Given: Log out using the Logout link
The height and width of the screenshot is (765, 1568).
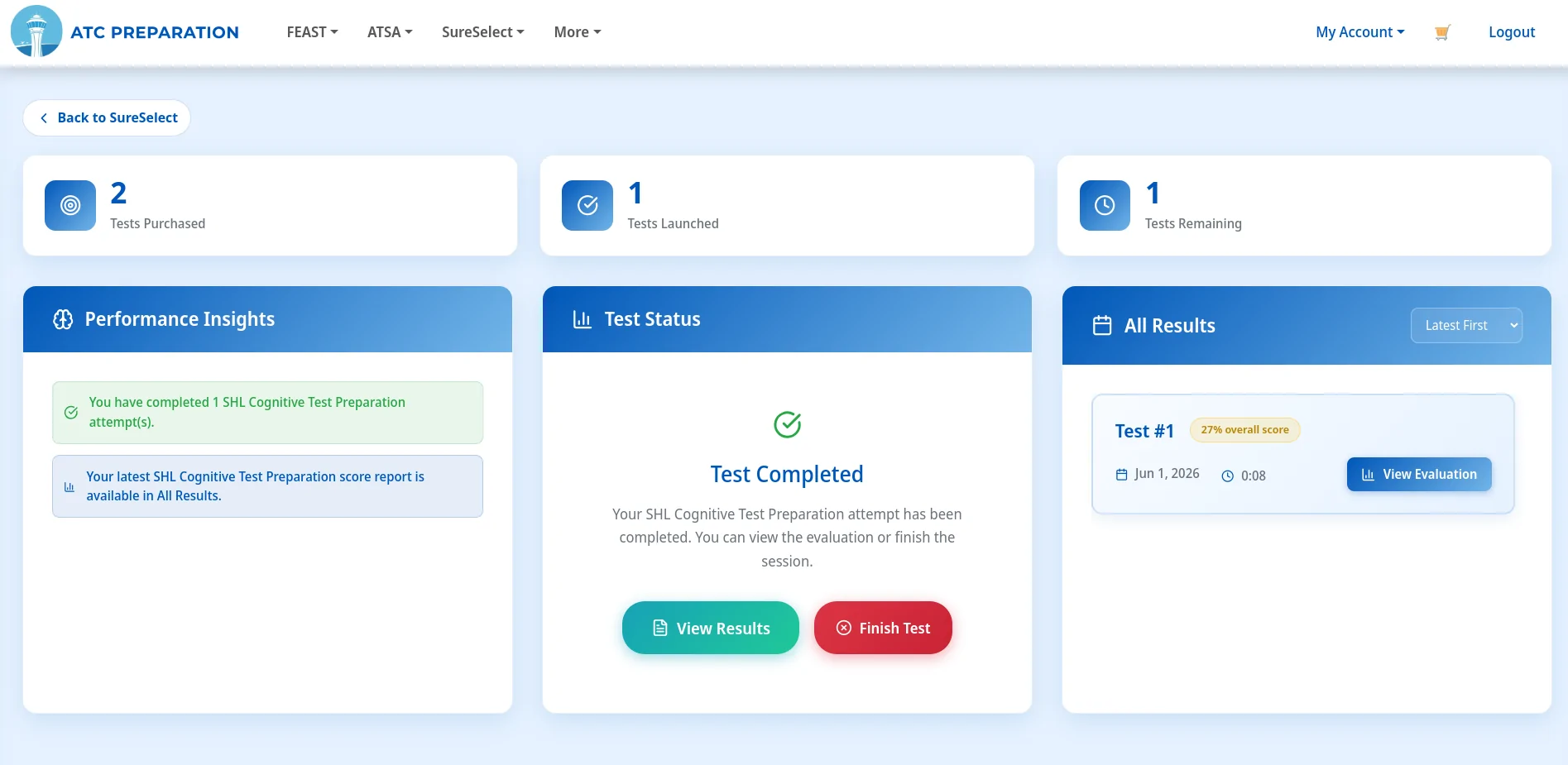Looking at the screenshot, I should point(1512,32).
